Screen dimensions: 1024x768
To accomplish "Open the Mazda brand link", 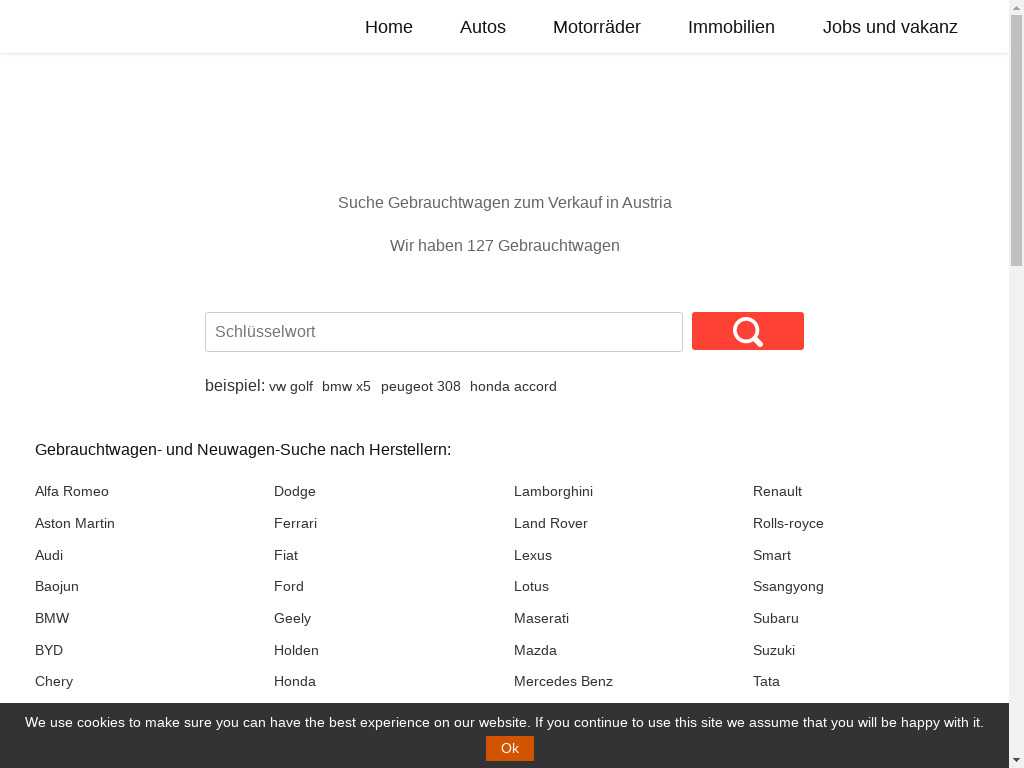I will (x=535, y=650).
